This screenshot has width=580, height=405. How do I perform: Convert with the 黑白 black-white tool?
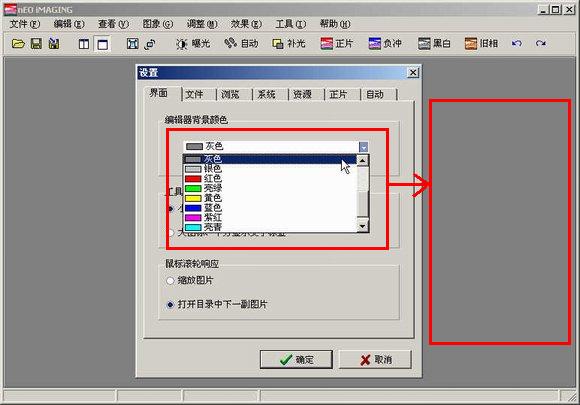(x=434, y=44)
